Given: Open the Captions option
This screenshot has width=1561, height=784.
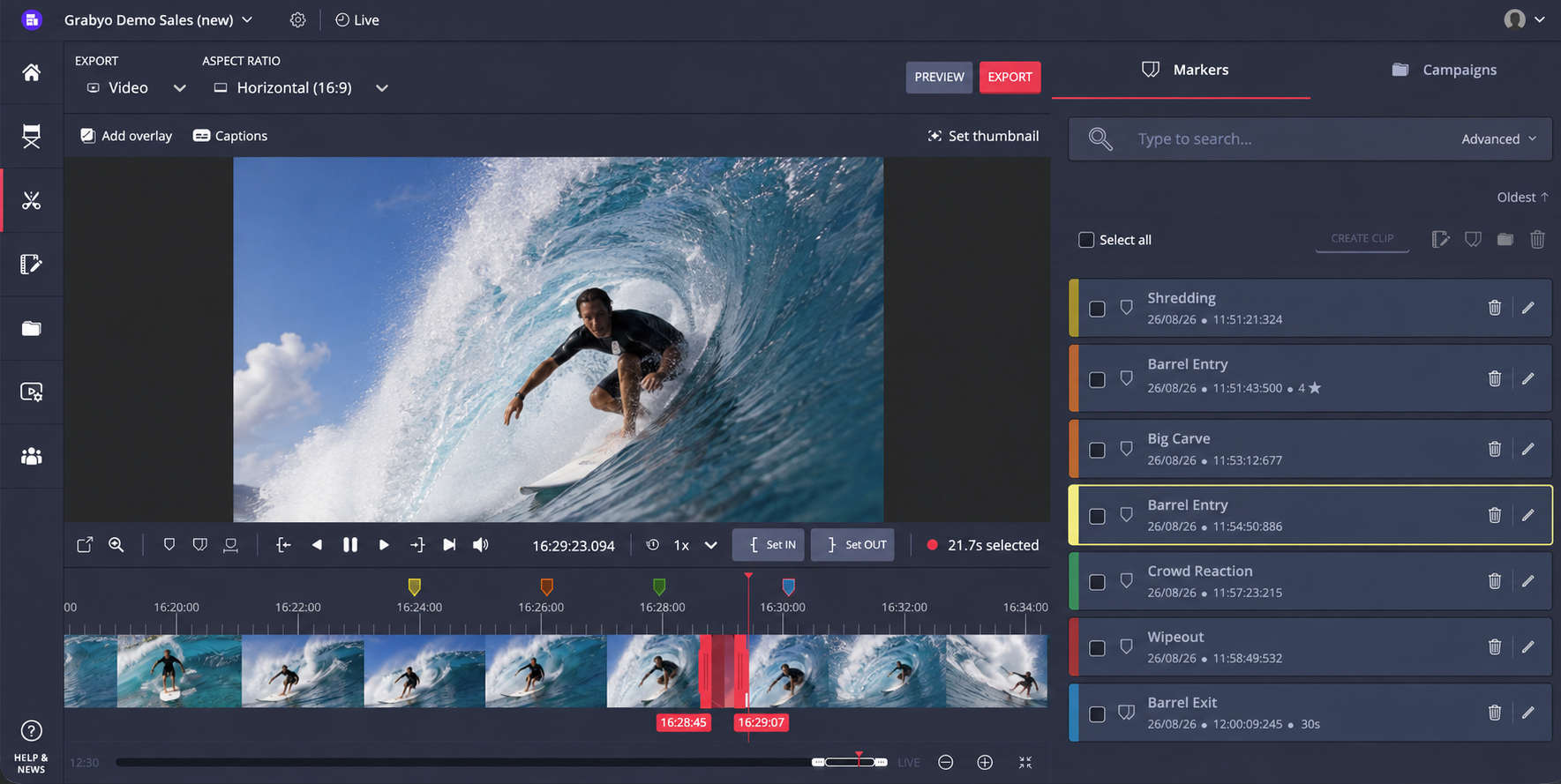Looking at the screenshot, I should [230, 136].
